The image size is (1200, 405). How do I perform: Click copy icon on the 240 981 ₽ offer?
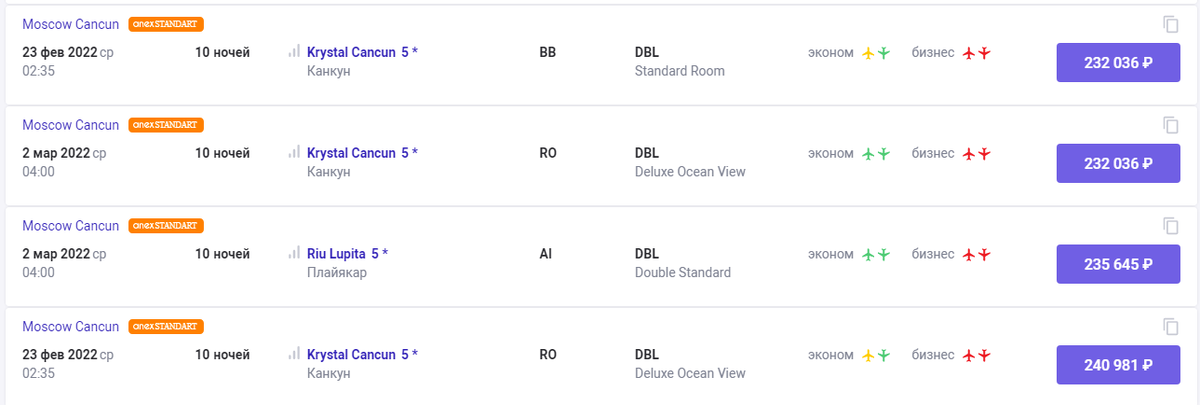click(x=1171, y=326)
